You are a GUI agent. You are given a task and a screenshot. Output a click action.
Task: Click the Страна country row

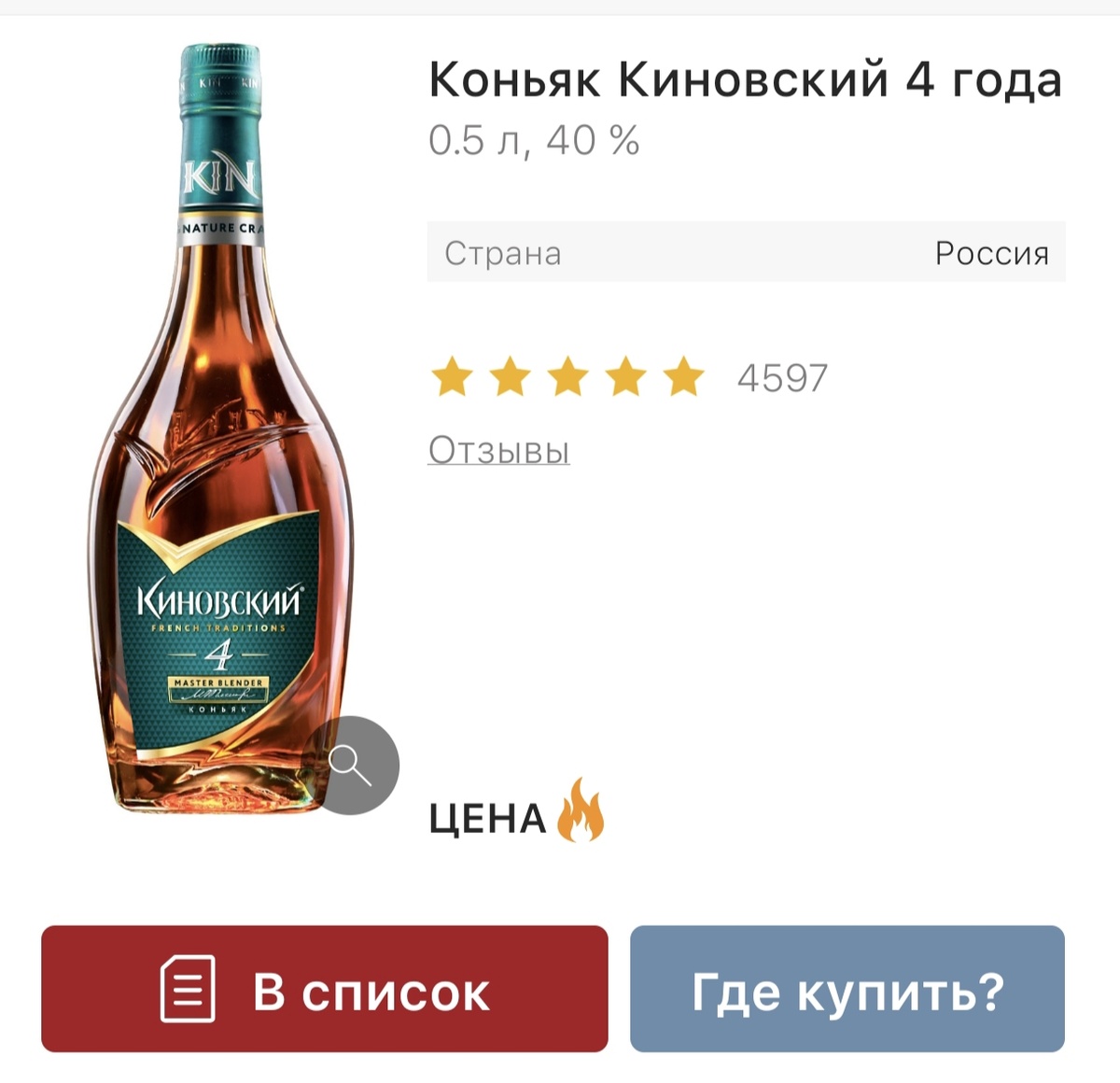747,252
